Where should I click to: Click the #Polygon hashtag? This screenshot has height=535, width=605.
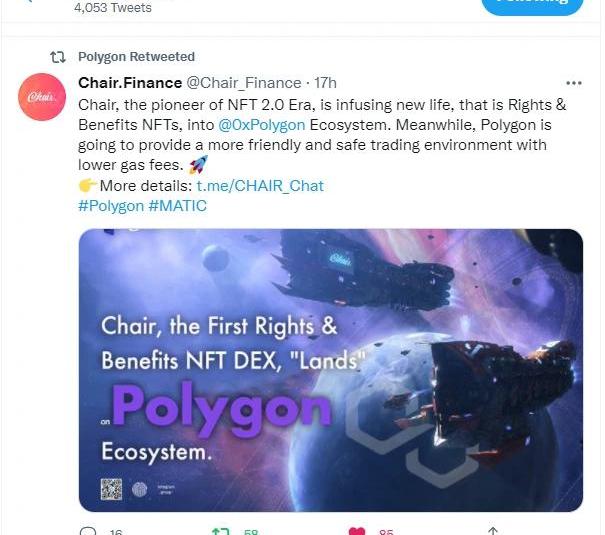tap(110, 206)
